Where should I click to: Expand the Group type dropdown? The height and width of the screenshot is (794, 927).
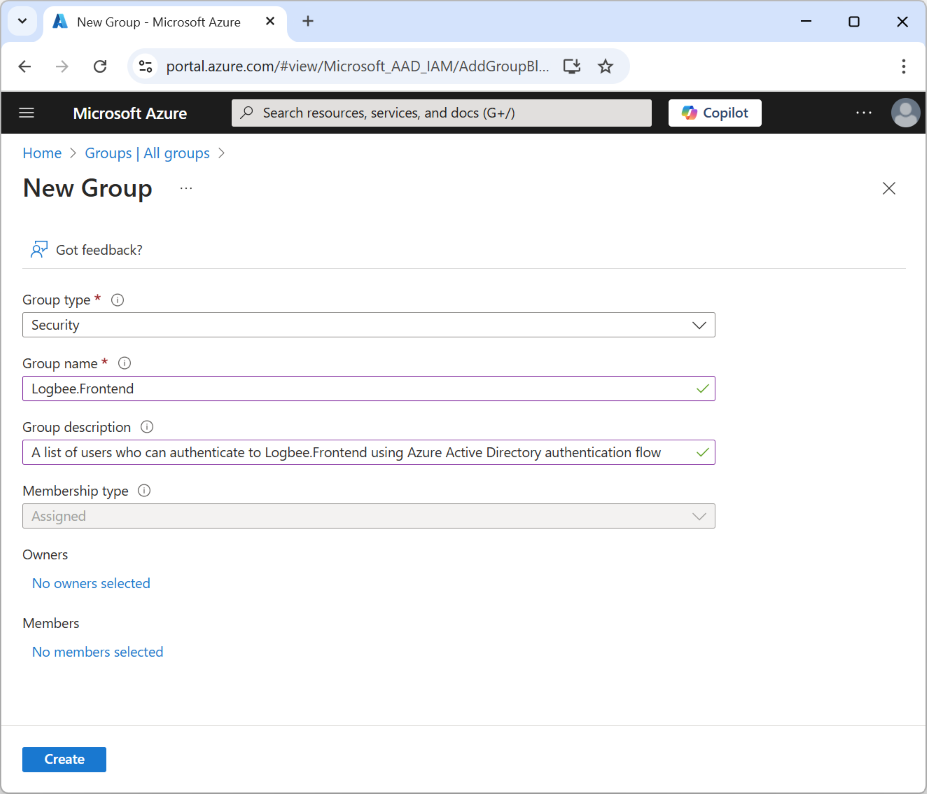click(x=700, y=325)
